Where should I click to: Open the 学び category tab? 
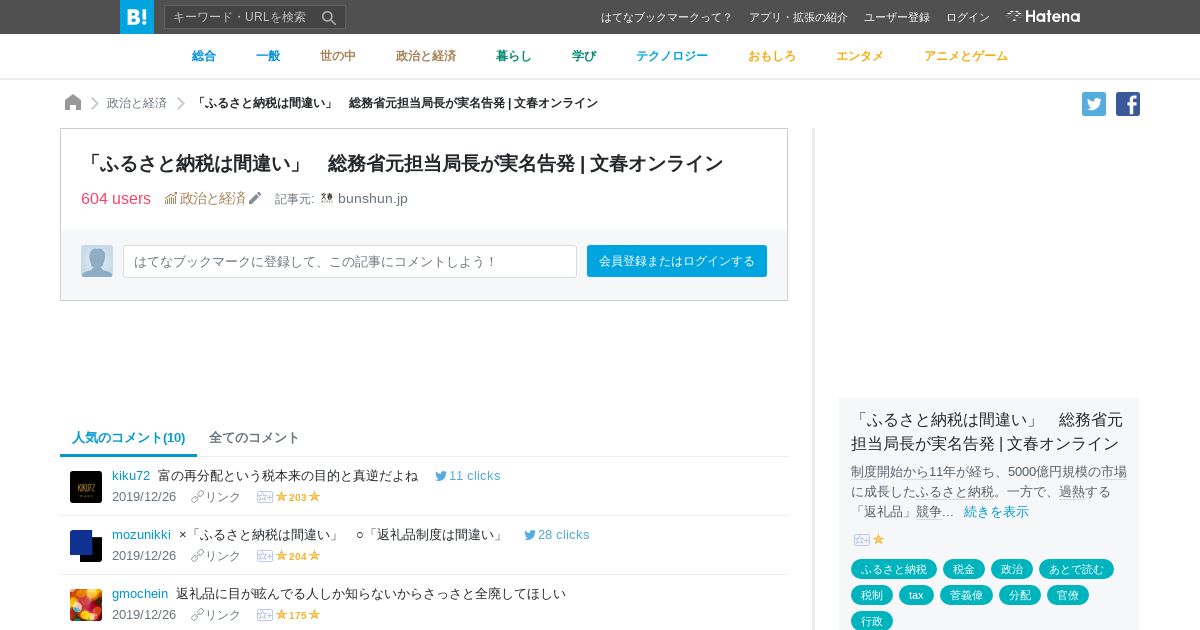[x=584, y=56]
